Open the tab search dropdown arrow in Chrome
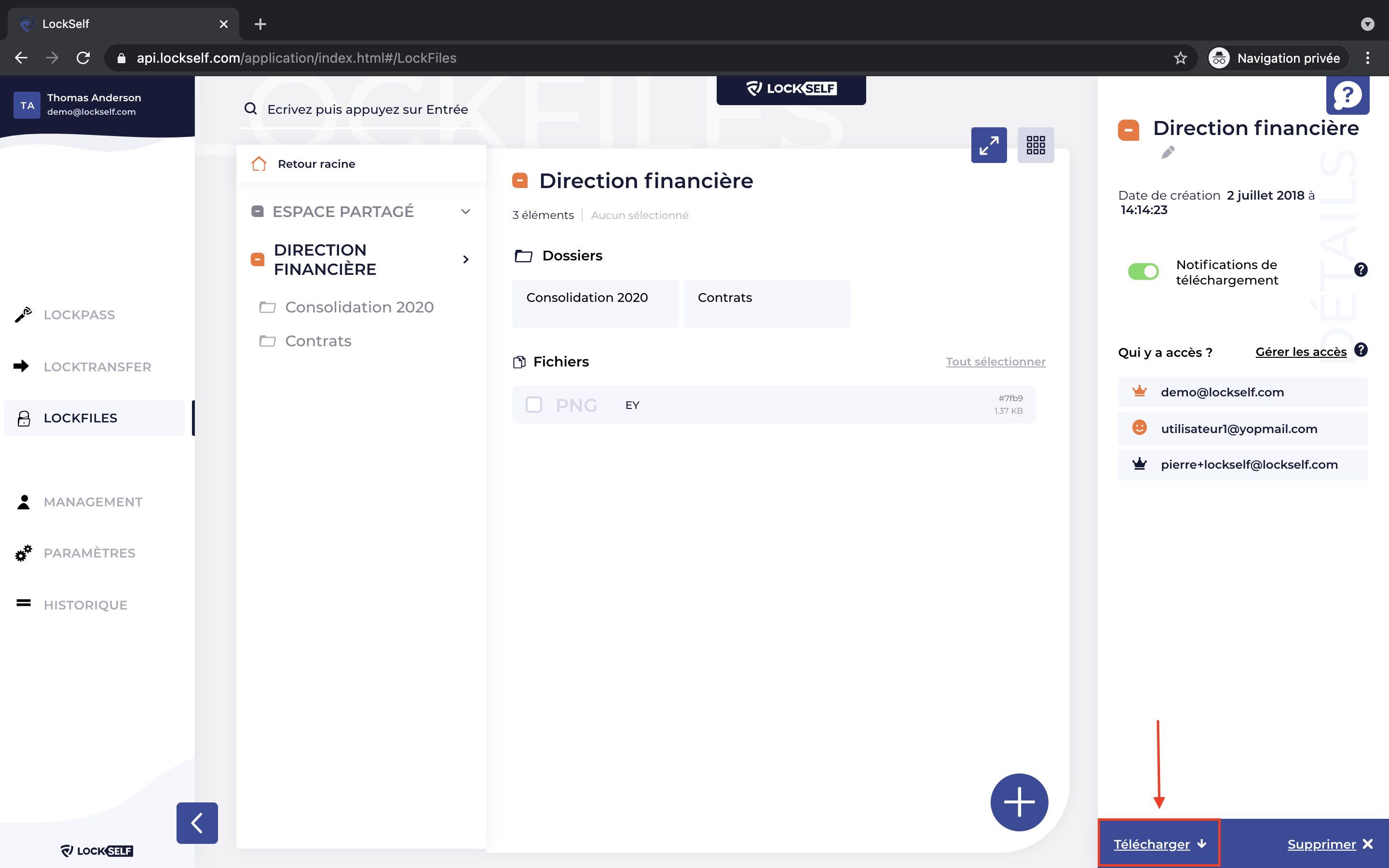 point(1368,24)
